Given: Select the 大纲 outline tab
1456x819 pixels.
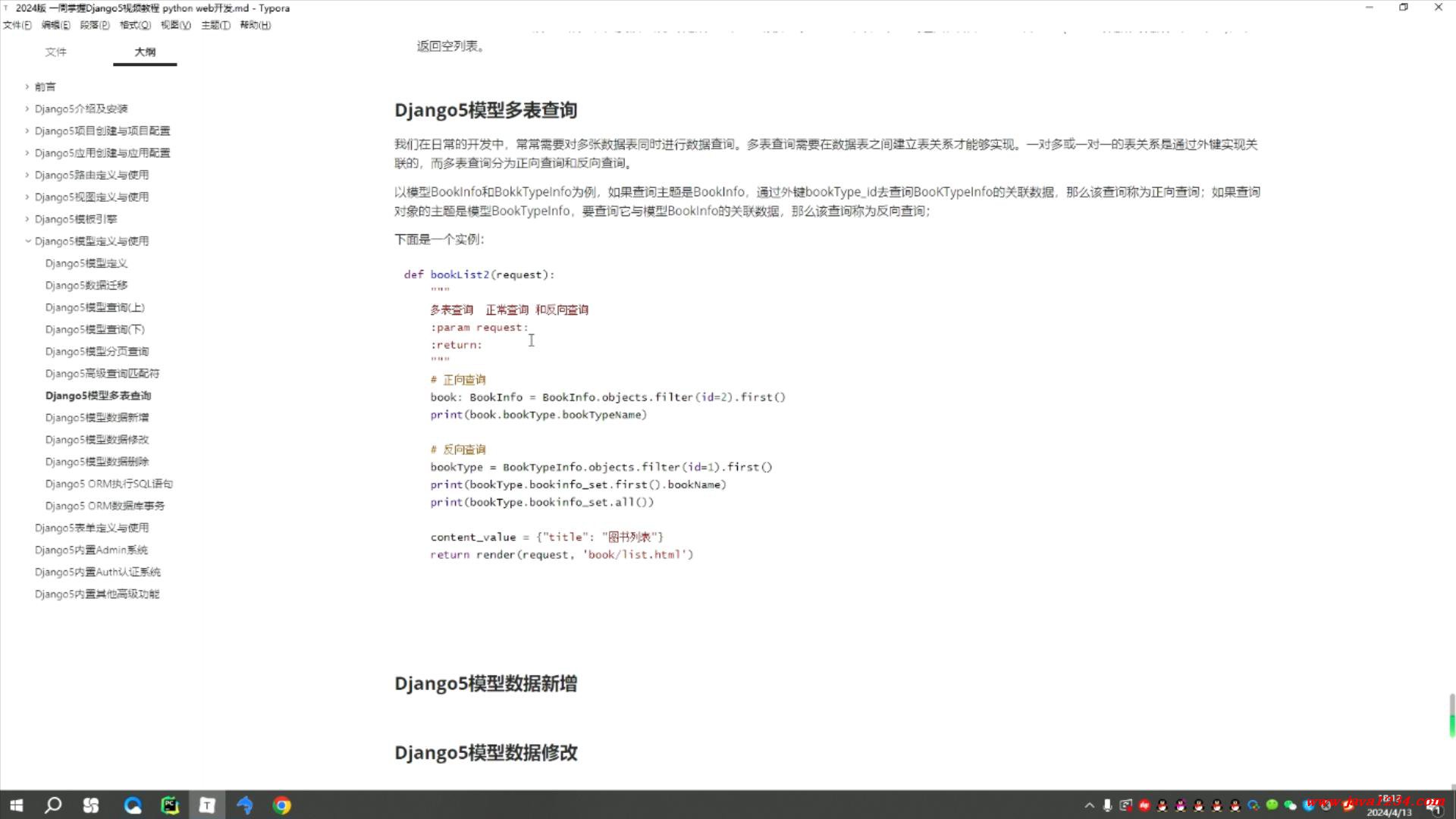Looking at the screenshot, I should (x=145, y=52).
